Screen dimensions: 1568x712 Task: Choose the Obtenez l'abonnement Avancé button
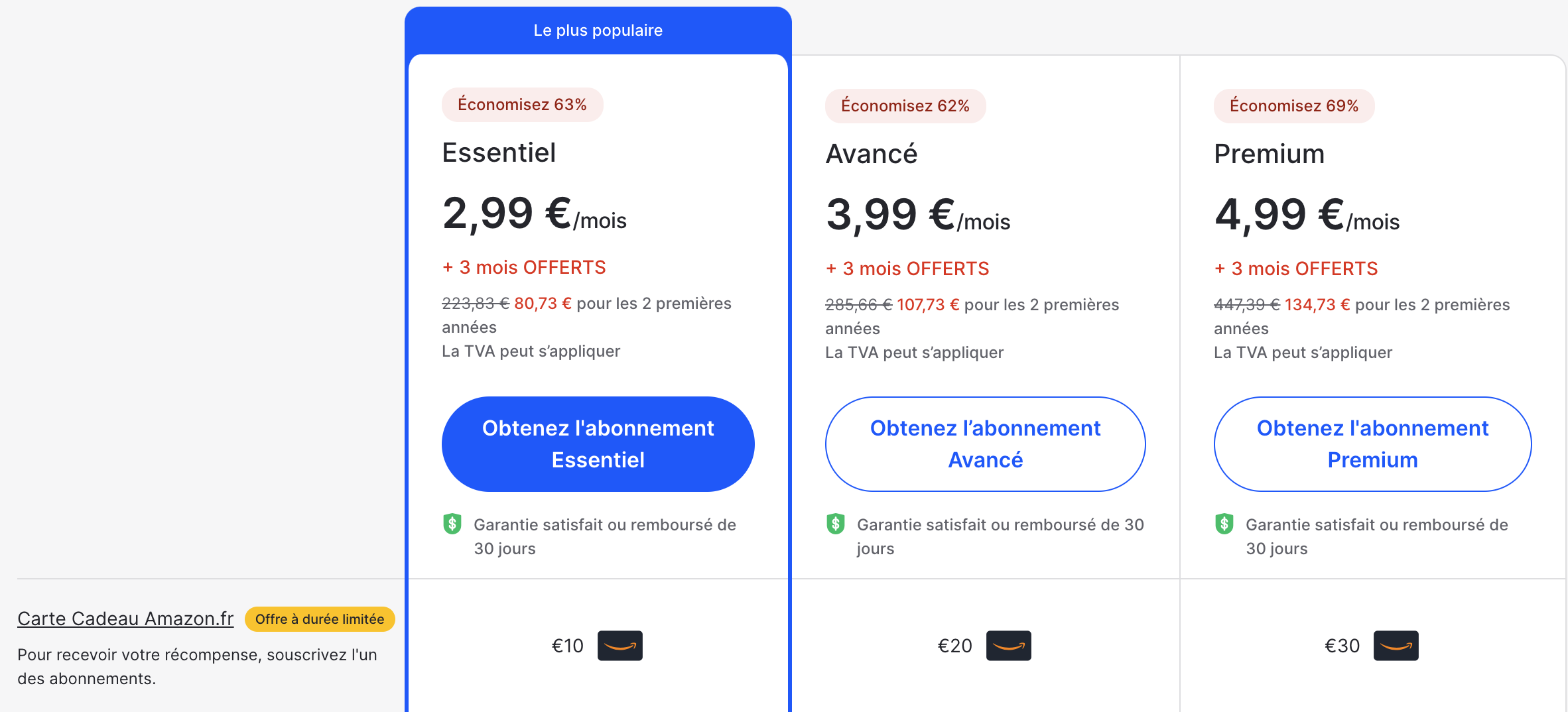click(986, 444)
